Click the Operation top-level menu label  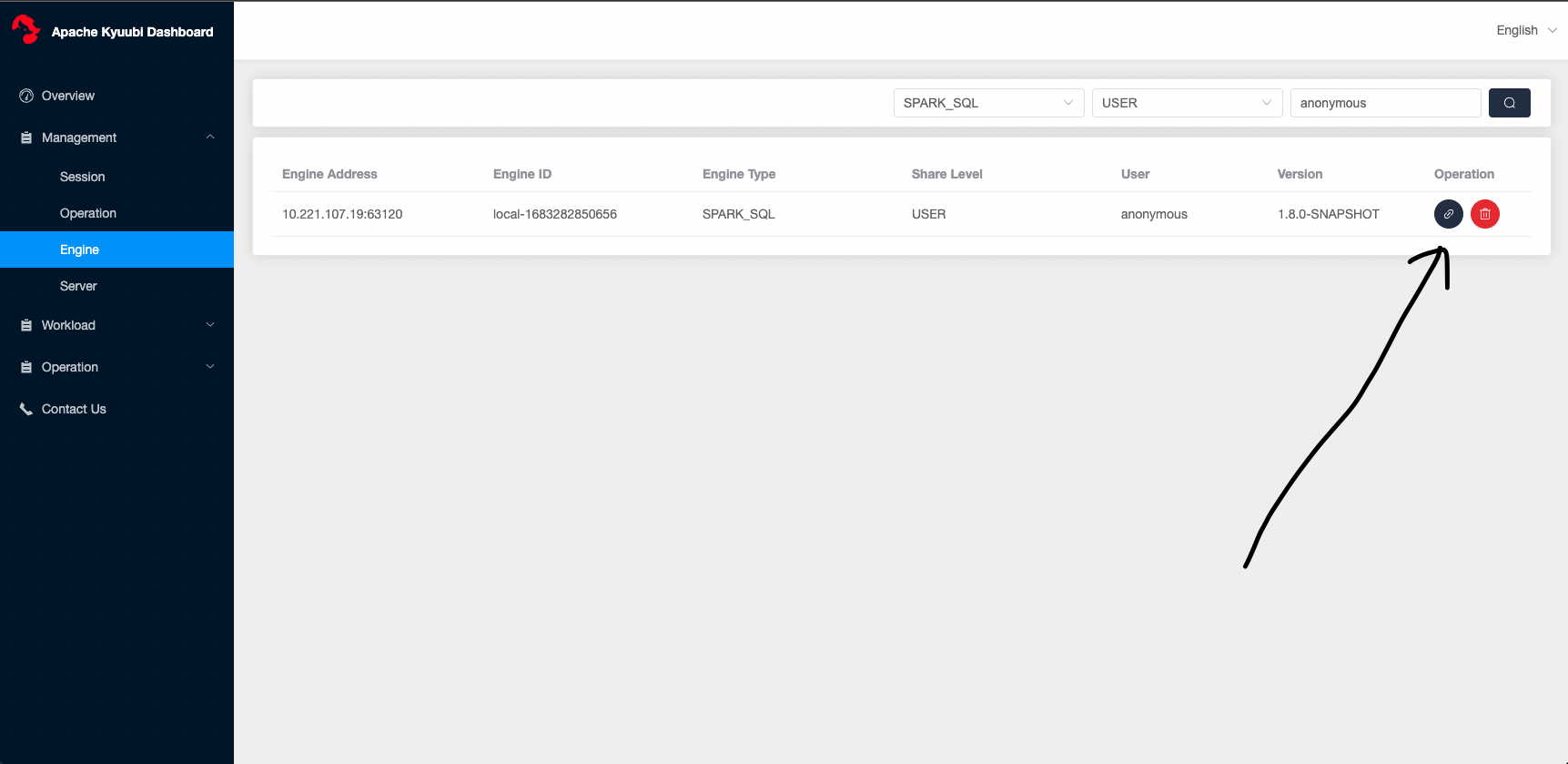click(70, 367)
